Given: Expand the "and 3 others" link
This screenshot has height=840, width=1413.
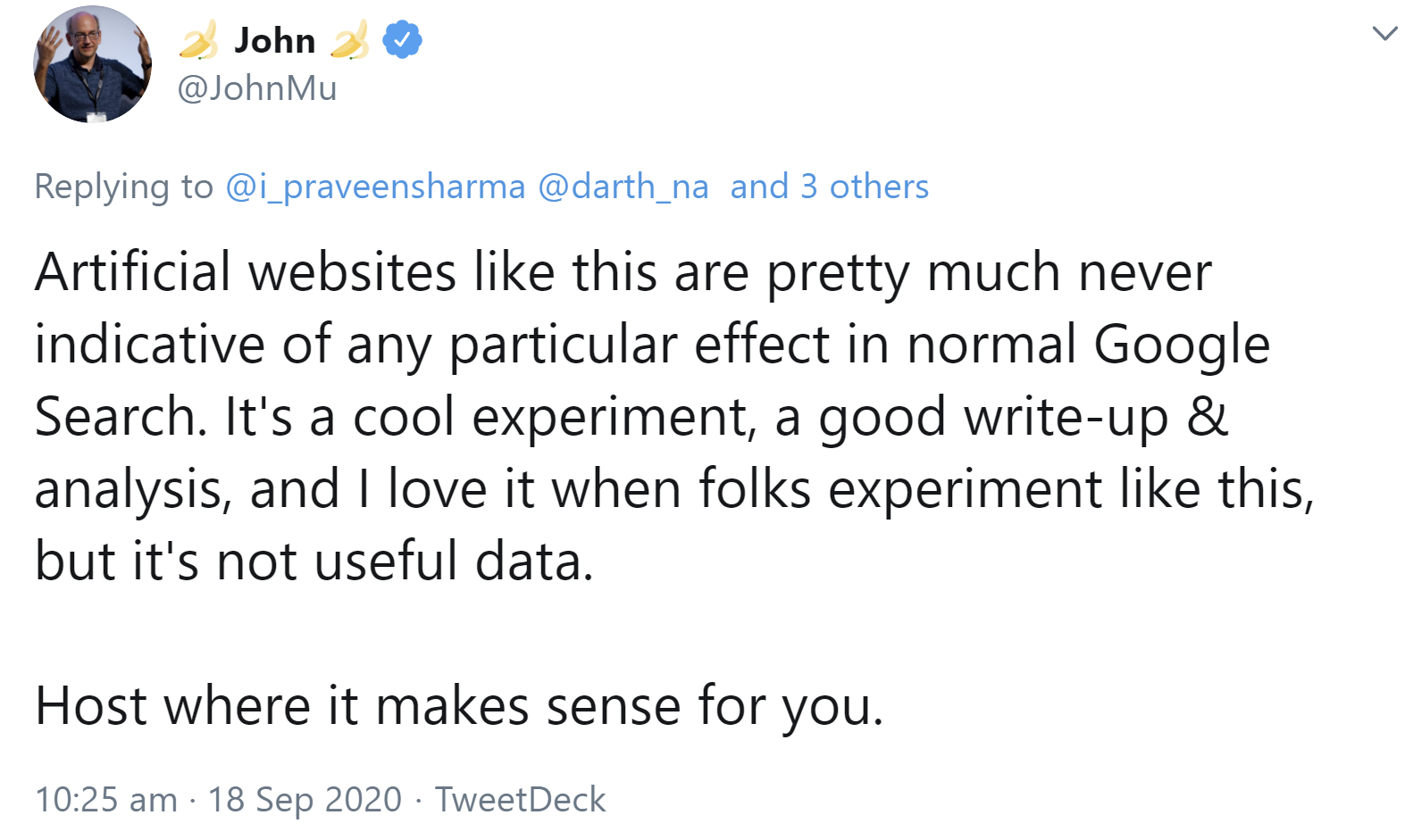Looking at the screenshot, I should click(829, 187).
